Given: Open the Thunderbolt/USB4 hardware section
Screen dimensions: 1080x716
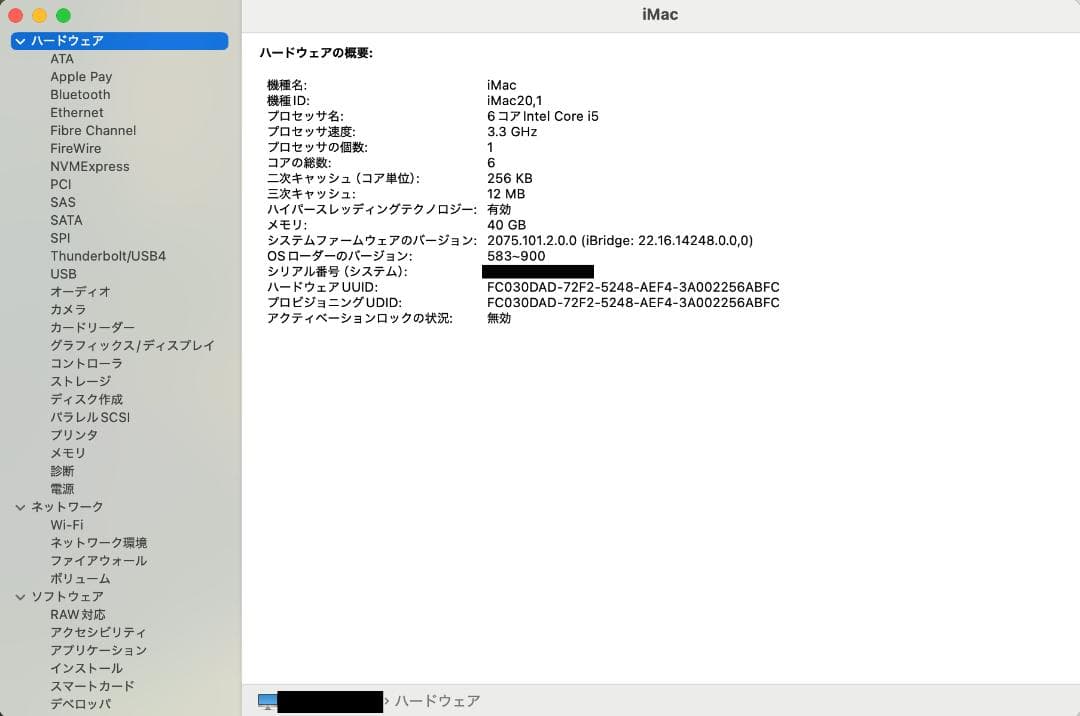Looking at the screenshot, I should pos(108,256).
